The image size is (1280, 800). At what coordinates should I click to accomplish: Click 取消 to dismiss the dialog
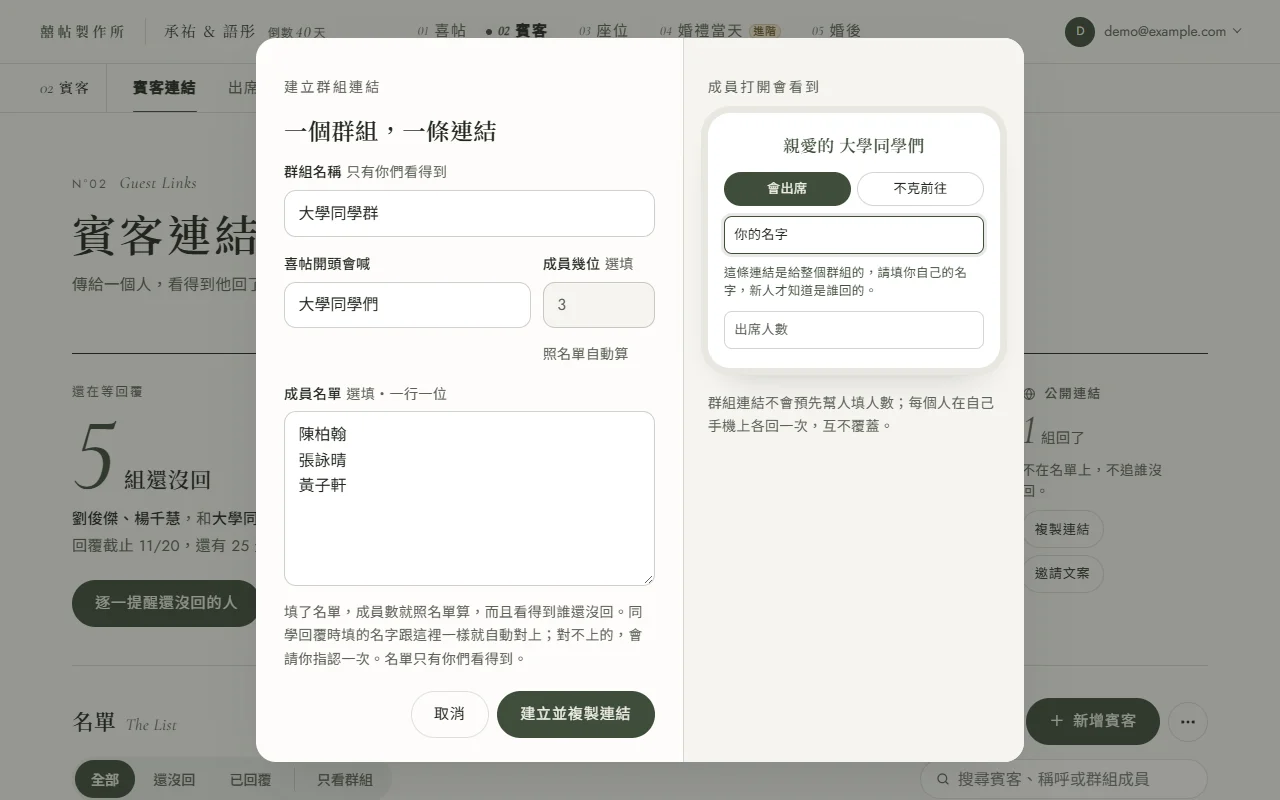point(450,714)
